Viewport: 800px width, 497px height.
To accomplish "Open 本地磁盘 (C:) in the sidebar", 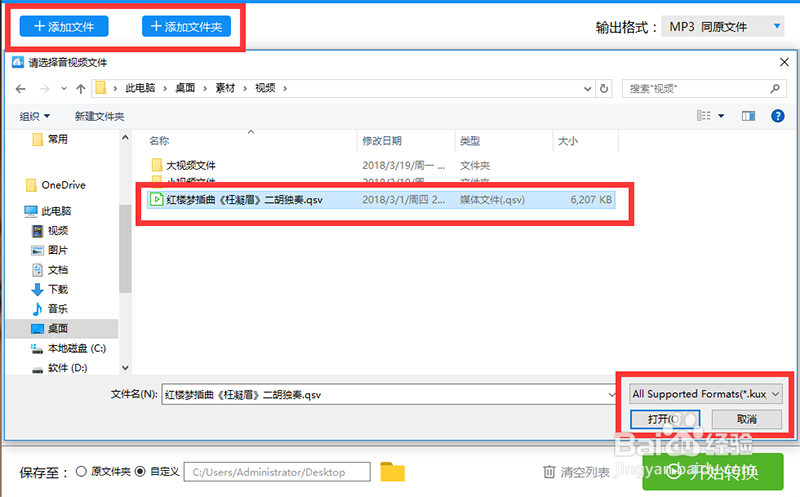I will [x=77, y=348].
